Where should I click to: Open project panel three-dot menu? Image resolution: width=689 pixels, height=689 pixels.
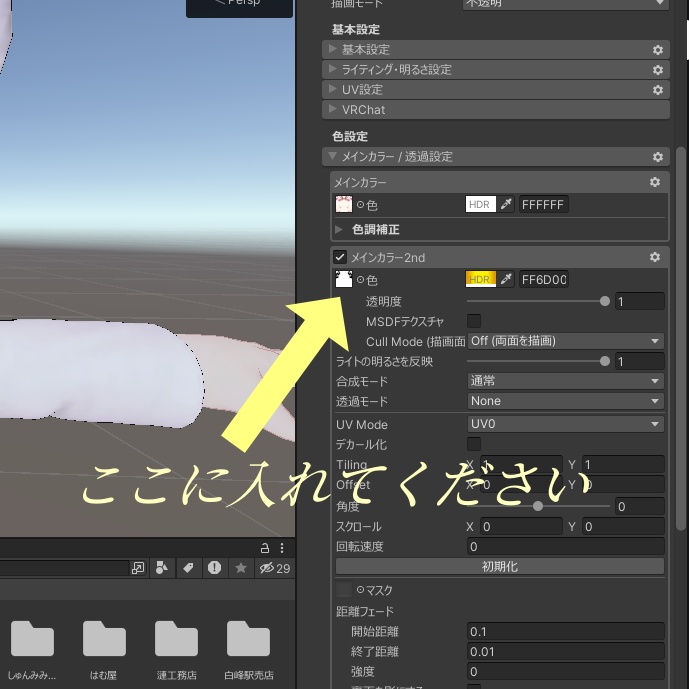282,548
